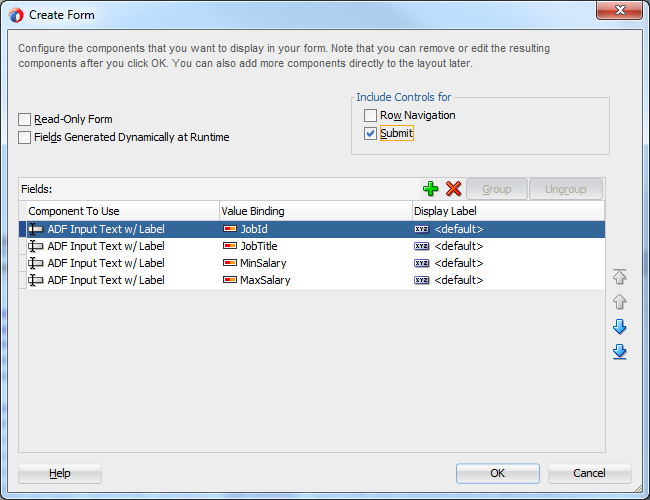The height and width of the screenshot is (500, 650).
Task: Click <default> display label for MaxSalary
Action: 458,280
